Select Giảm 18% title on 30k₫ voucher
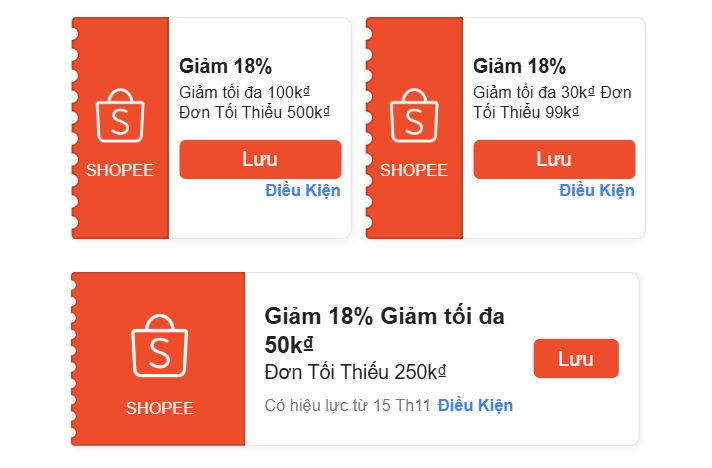This screenshot has height=468, width=712. click(x=520, y=67)
